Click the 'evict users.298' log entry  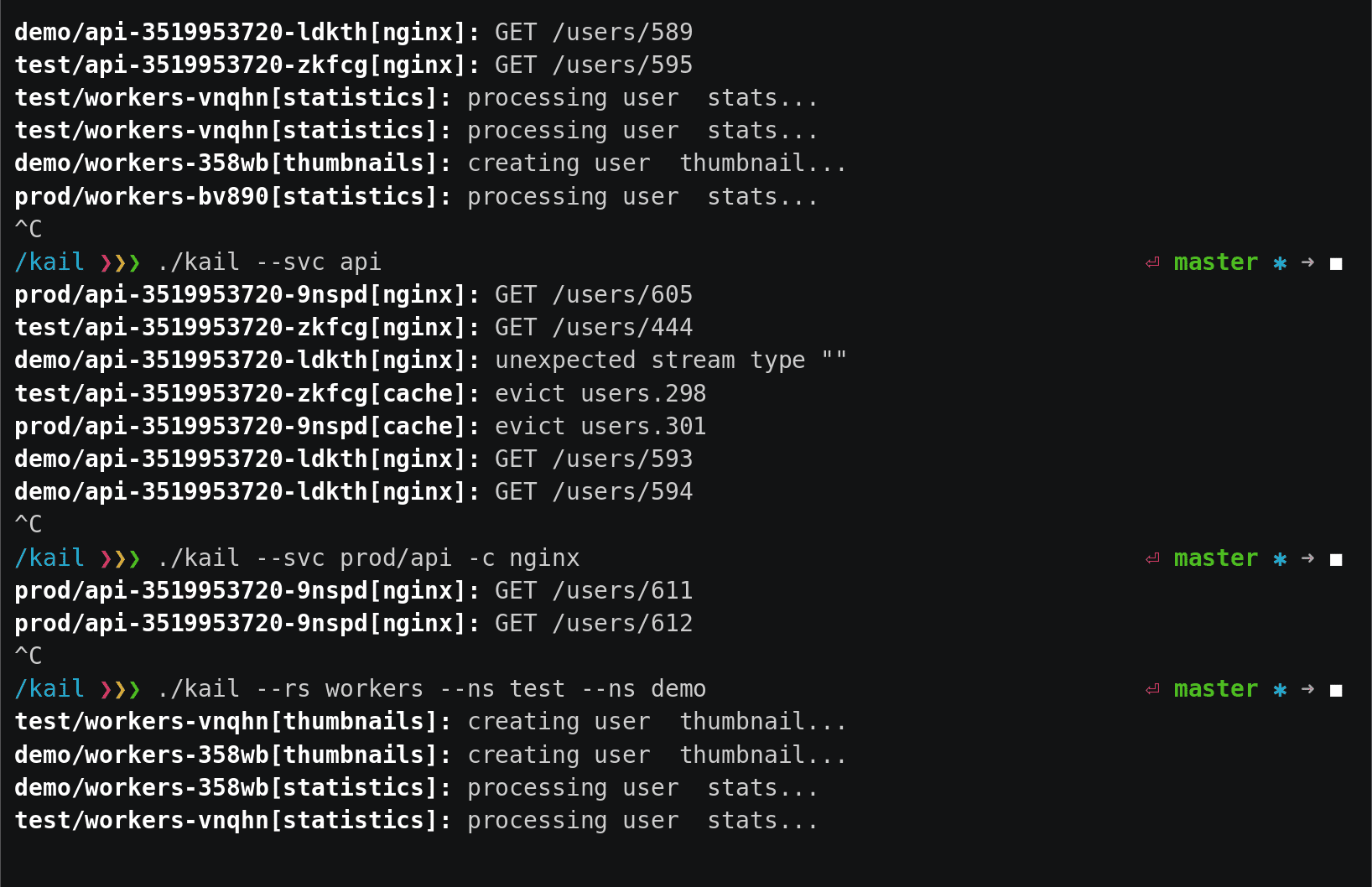[x=600, y=393]
